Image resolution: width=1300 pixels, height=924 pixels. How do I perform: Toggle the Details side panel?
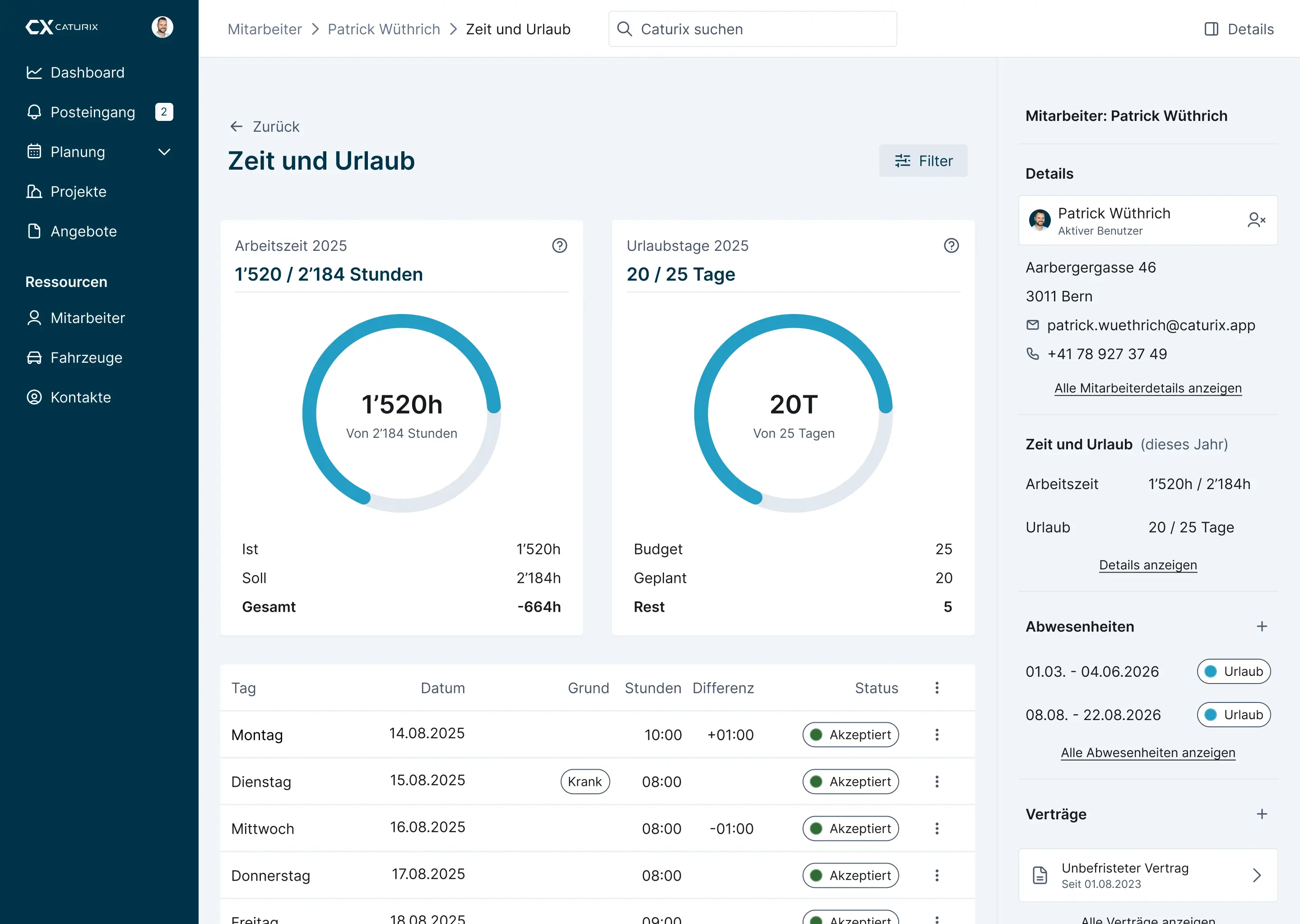pos(1239,29)
